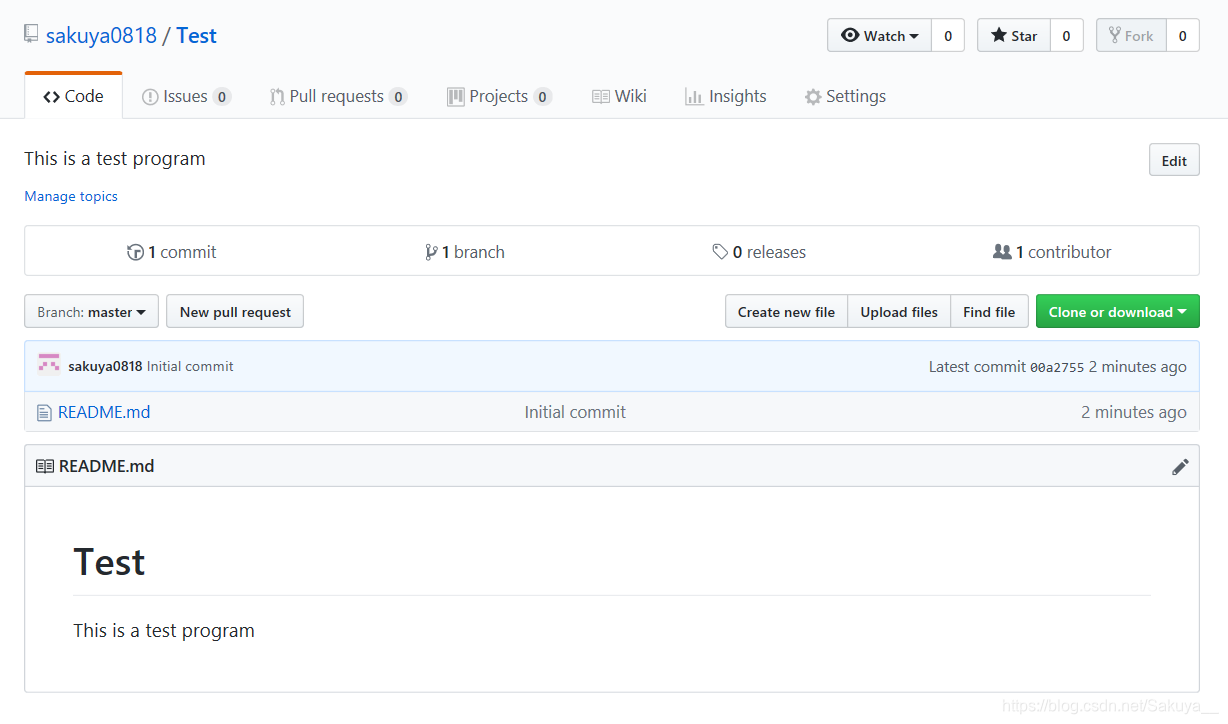
Task: Click the history clock icon beside 1 commit
Action: pyautogui.click(x=135, y=252)
